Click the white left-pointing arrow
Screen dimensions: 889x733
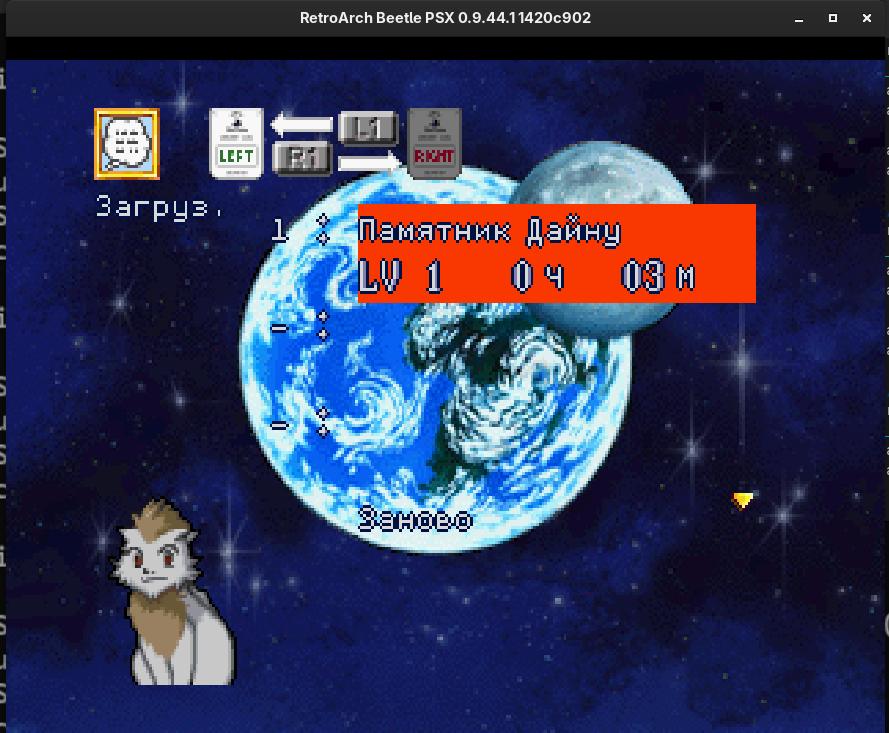click(302, 125)
